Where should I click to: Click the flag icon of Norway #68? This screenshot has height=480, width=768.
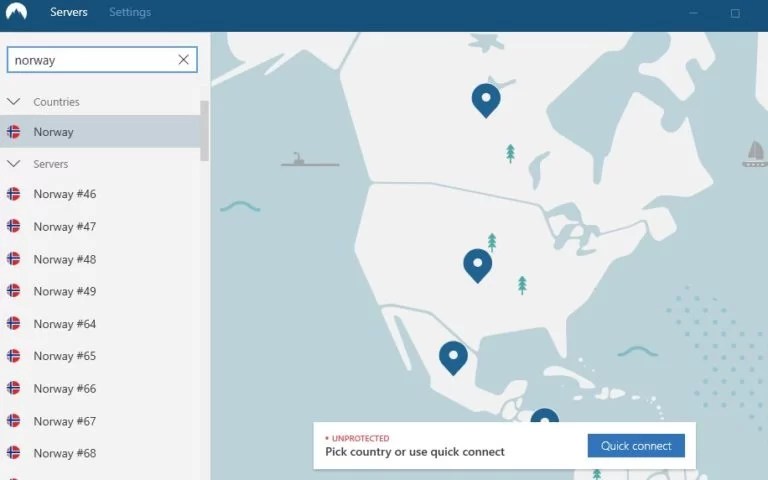click(x=14, y=453)
